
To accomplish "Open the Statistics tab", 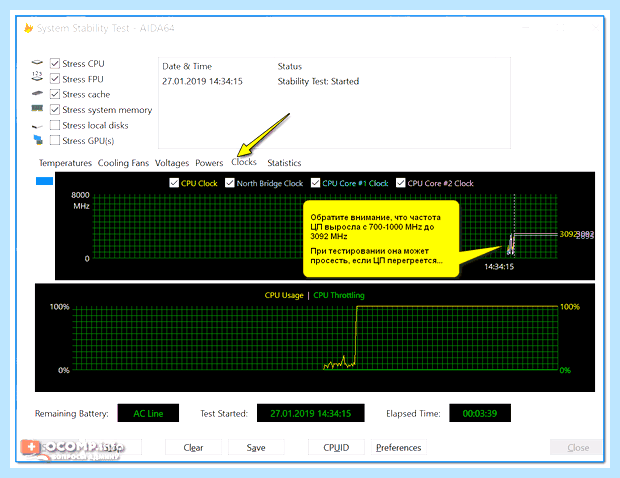I will coord(284,163).
